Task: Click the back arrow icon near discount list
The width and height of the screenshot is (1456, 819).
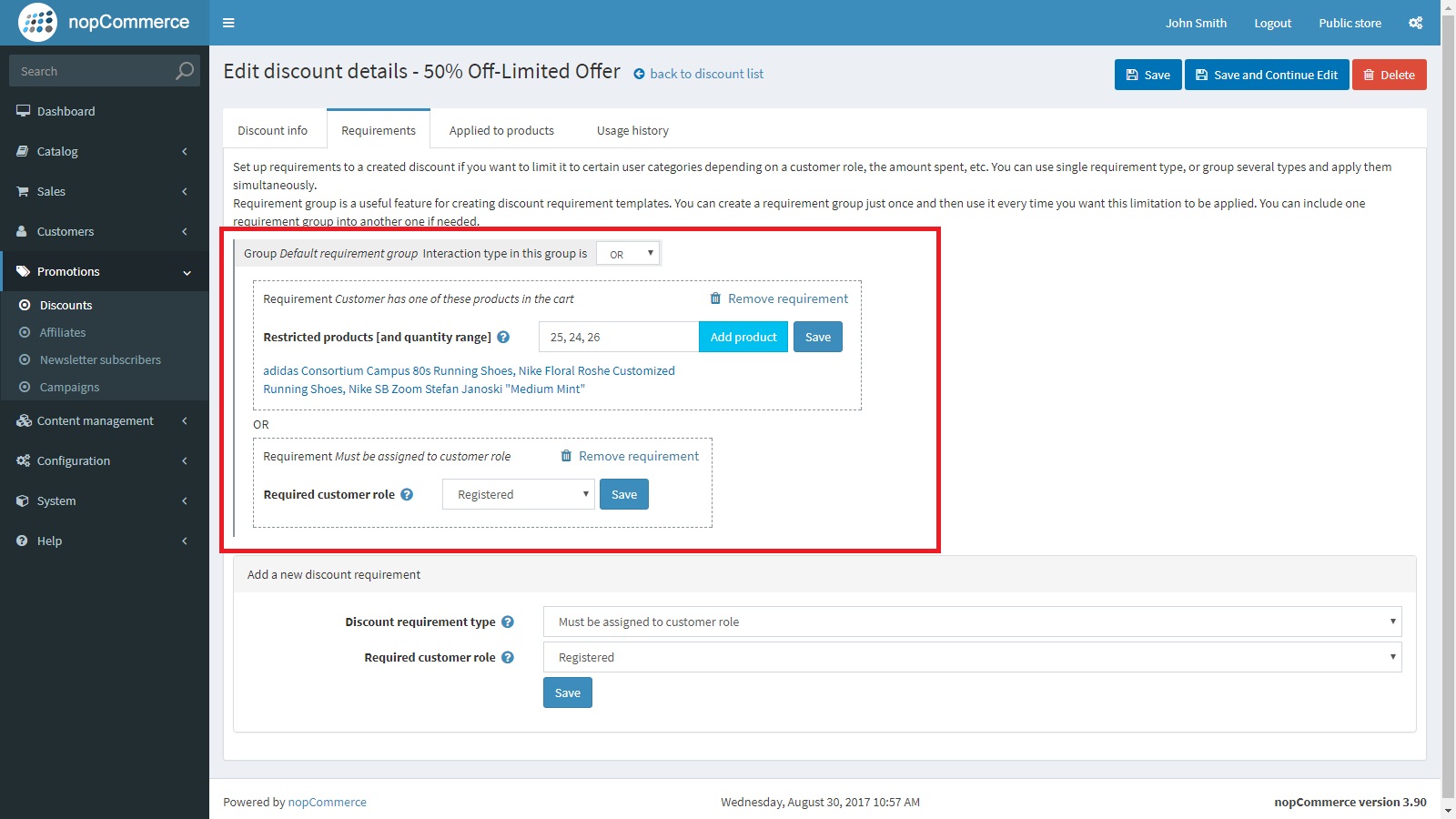Action: tap(639, 74)
